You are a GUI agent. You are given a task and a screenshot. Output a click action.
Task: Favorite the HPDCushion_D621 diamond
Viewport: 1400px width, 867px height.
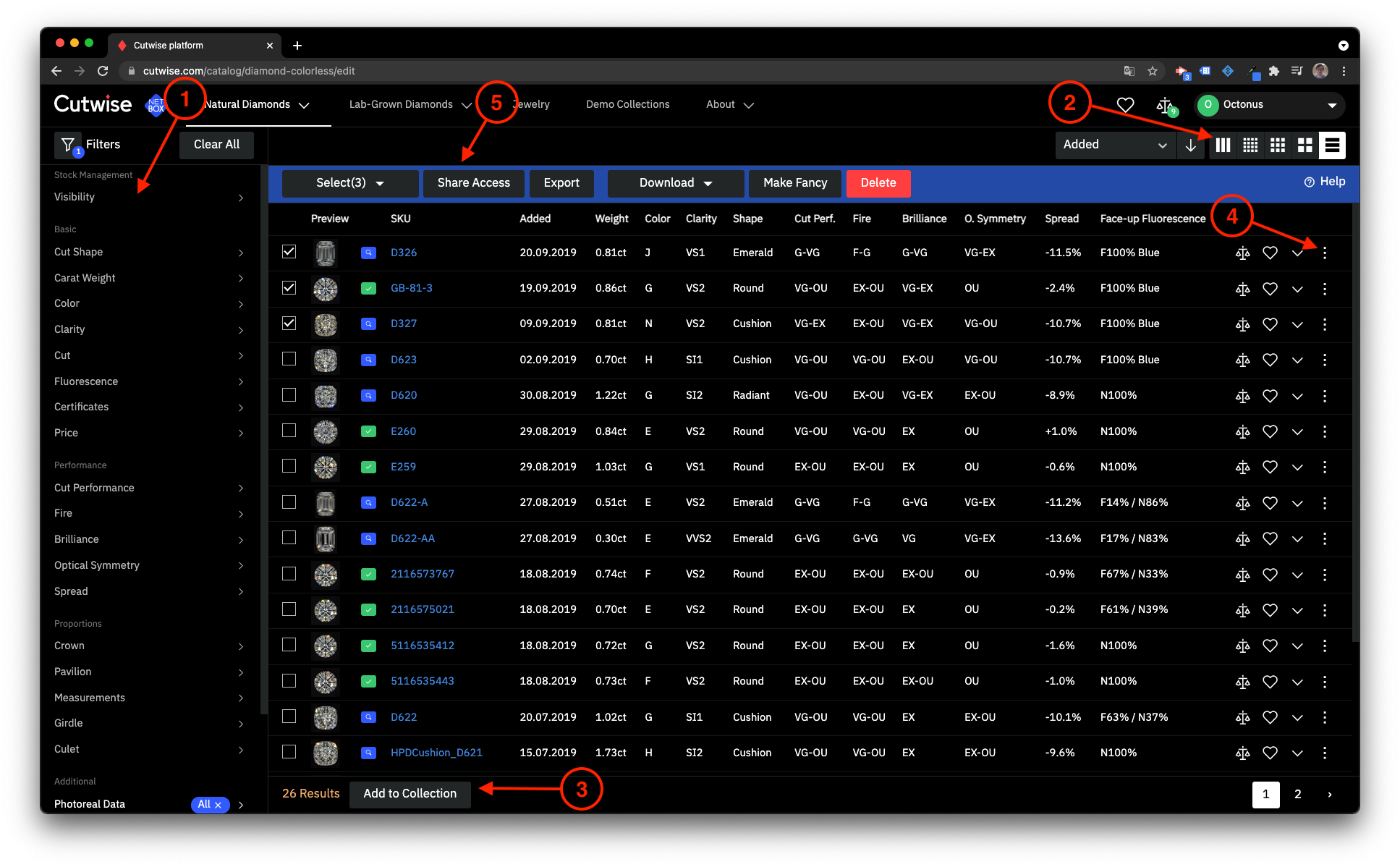[x=1270, y=753]
